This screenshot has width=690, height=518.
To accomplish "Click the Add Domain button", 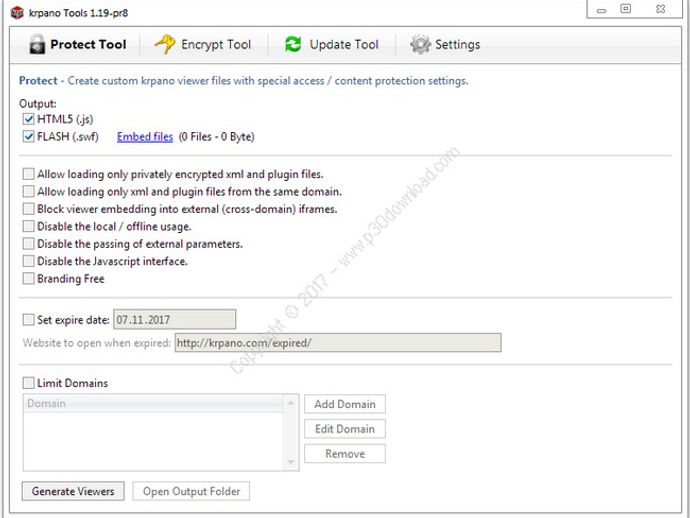I will 345,404.
